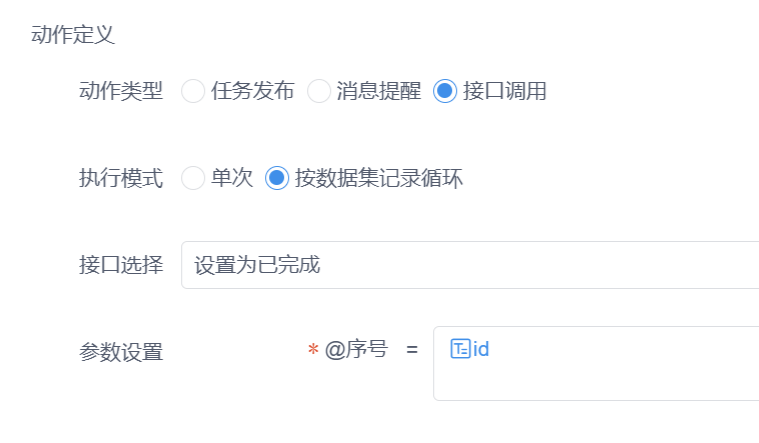Click the 任务发布 label text
Viewport: 759px width, 443px height.
click(253, 91)
